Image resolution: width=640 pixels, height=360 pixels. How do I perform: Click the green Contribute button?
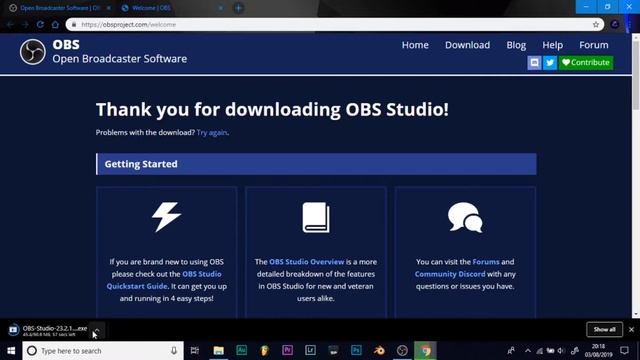click(x=586, y=62)
